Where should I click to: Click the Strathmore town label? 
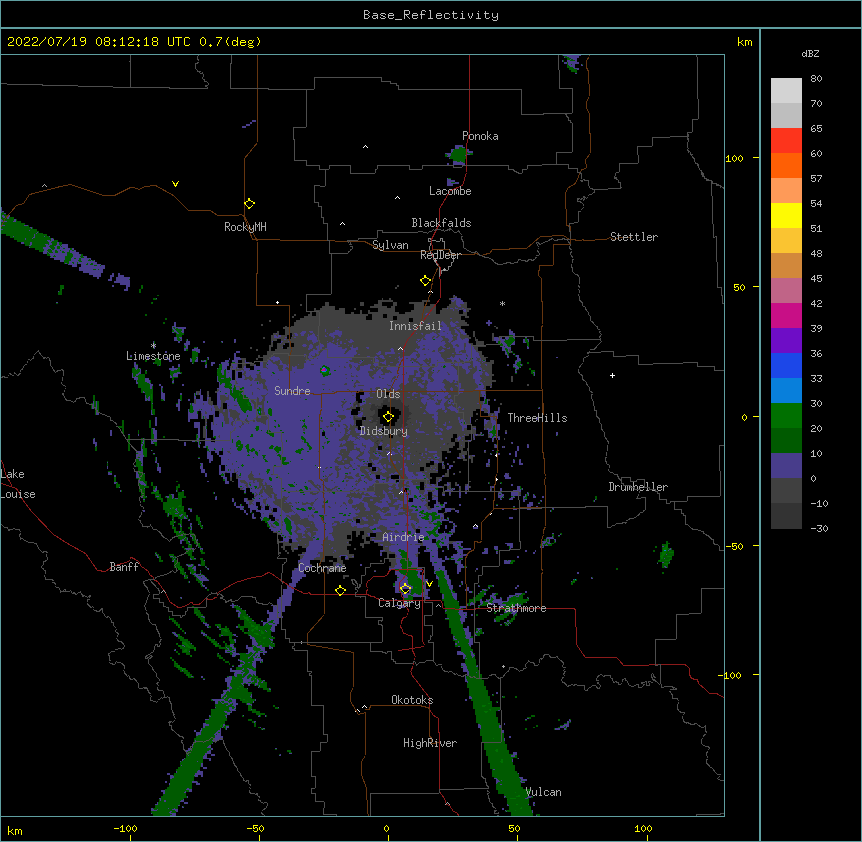tap(516, 608)
